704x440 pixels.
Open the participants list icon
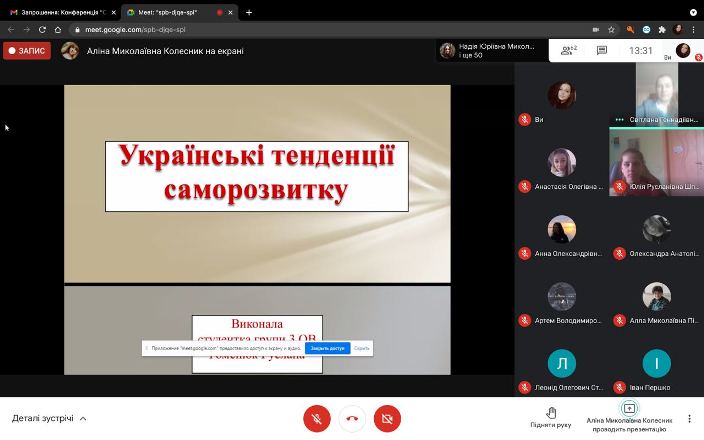tap(568, 50)
